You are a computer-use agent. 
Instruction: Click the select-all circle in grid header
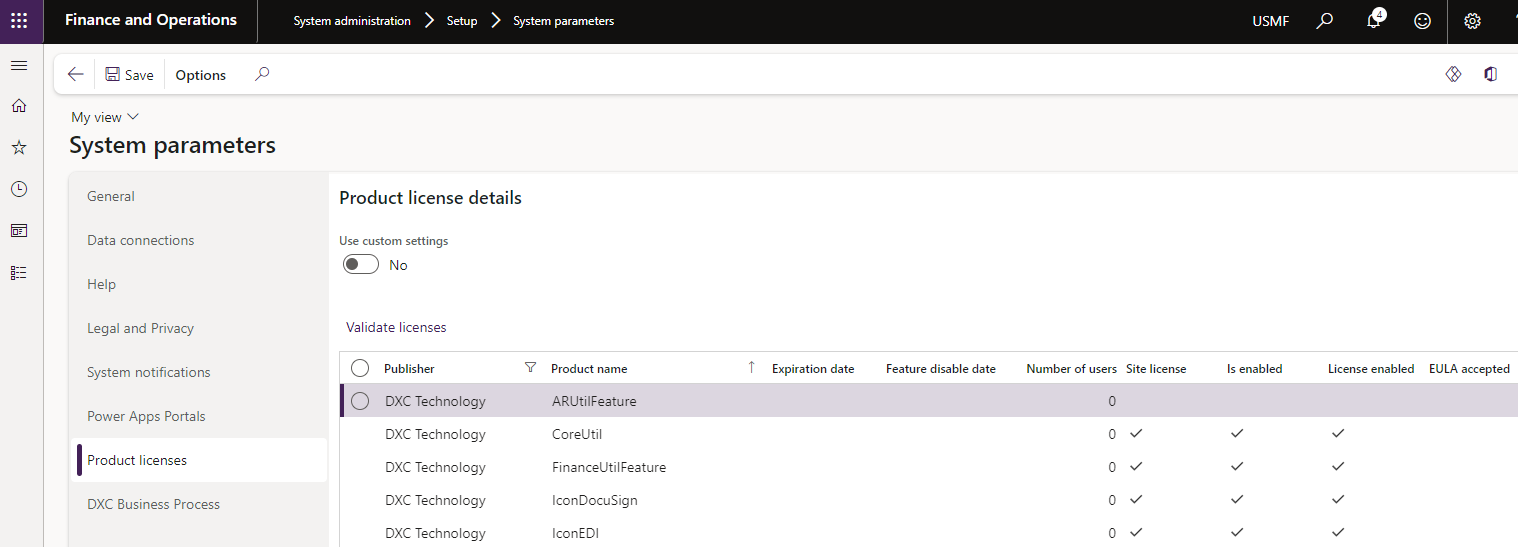(x=360, y=368)
